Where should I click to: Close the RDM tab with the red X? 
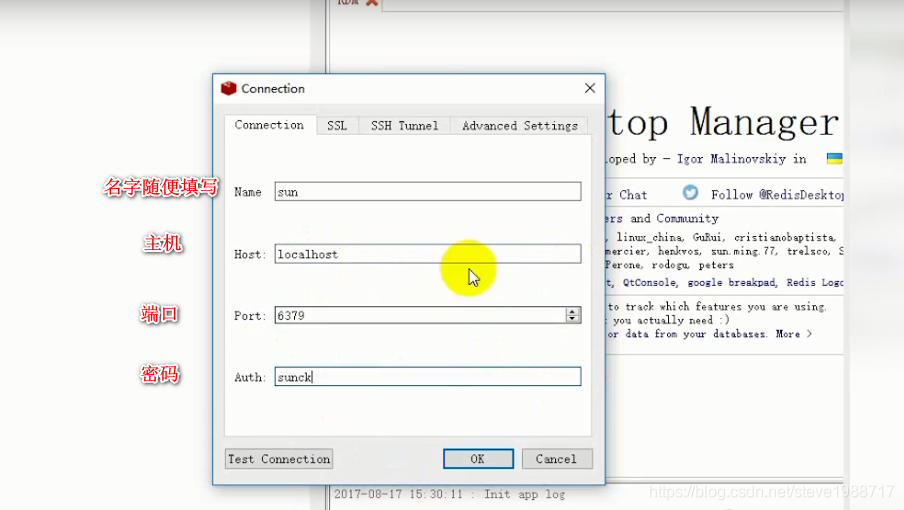pyautogui.click(x=372, y=2)
